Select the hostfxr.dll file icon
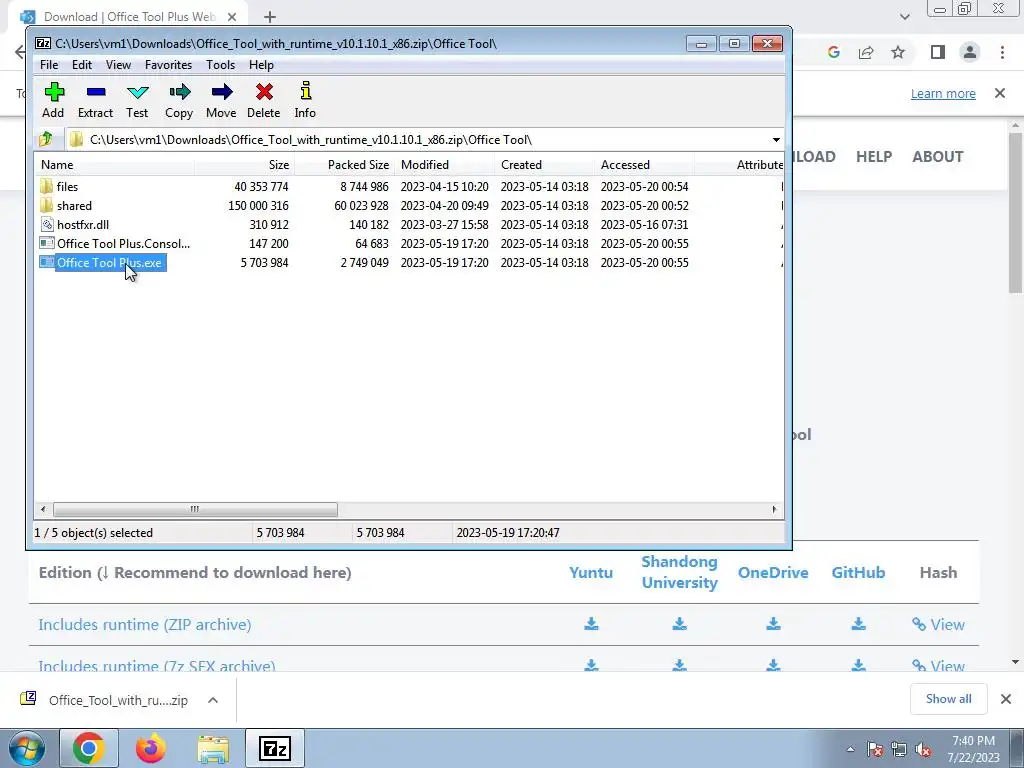The width and height of the screenshot is (1024, 768). [x=46, y=224]
